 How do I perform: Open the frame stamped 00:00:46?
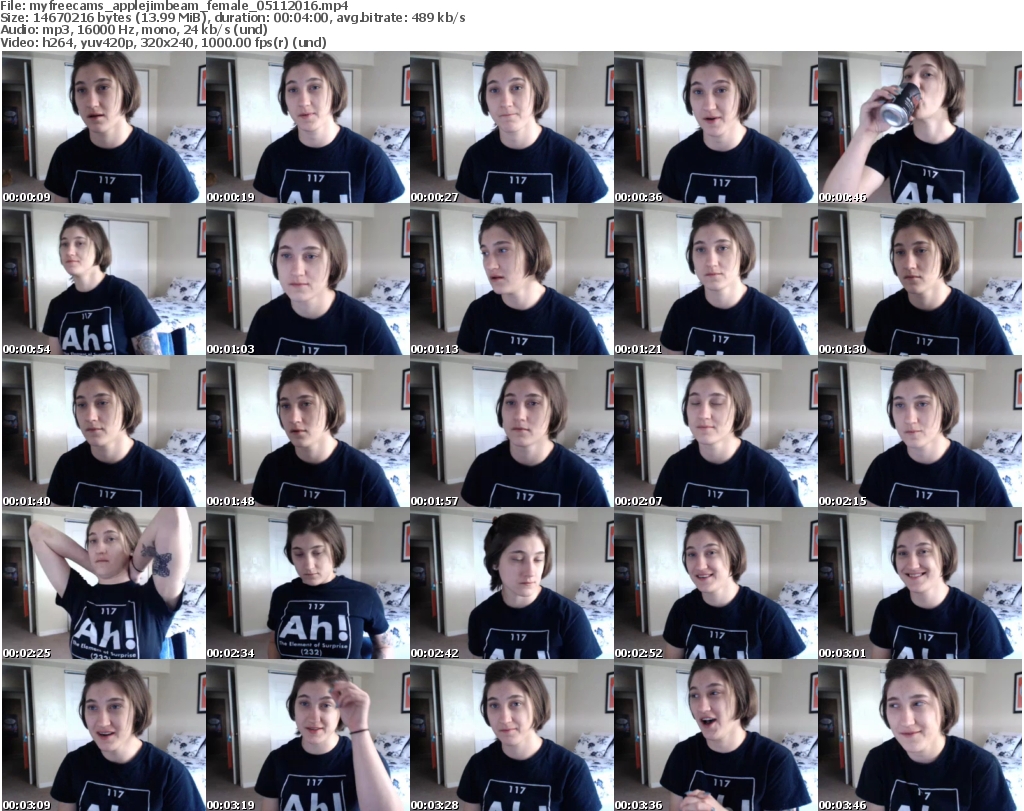point(920,127)
